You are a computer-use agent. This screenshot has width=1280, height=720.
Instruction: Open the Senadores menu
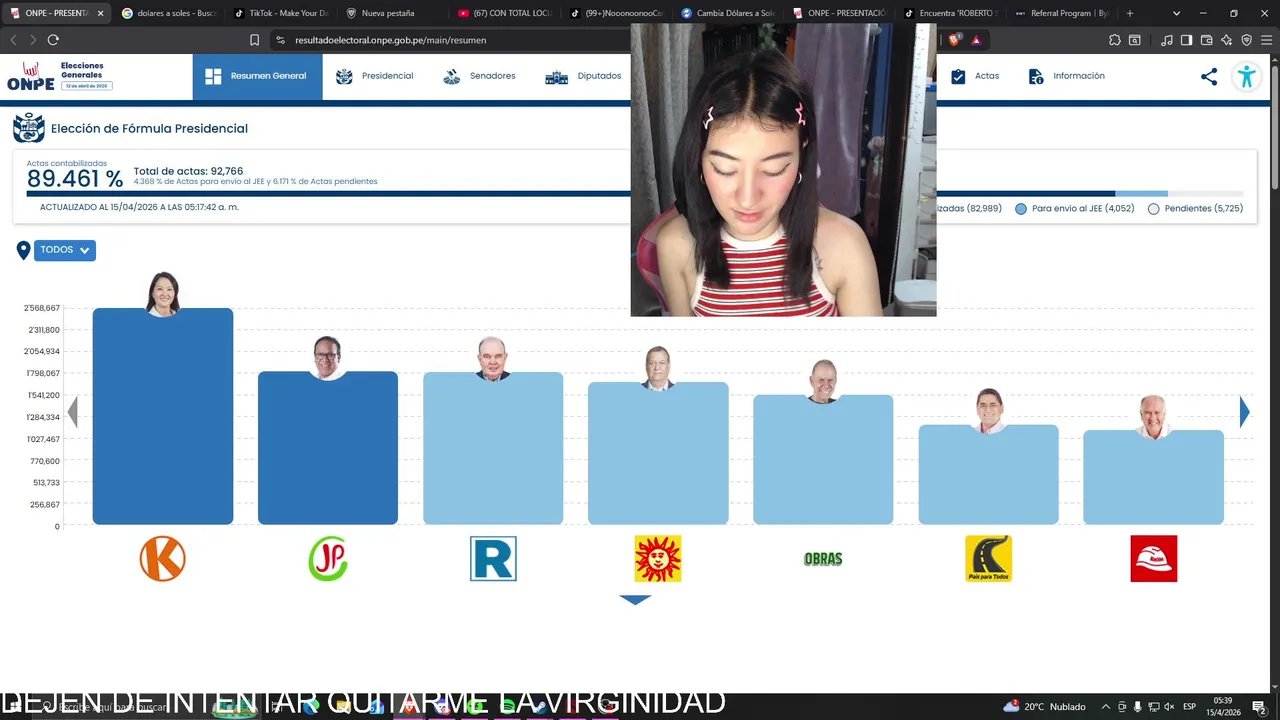(479, 76)
